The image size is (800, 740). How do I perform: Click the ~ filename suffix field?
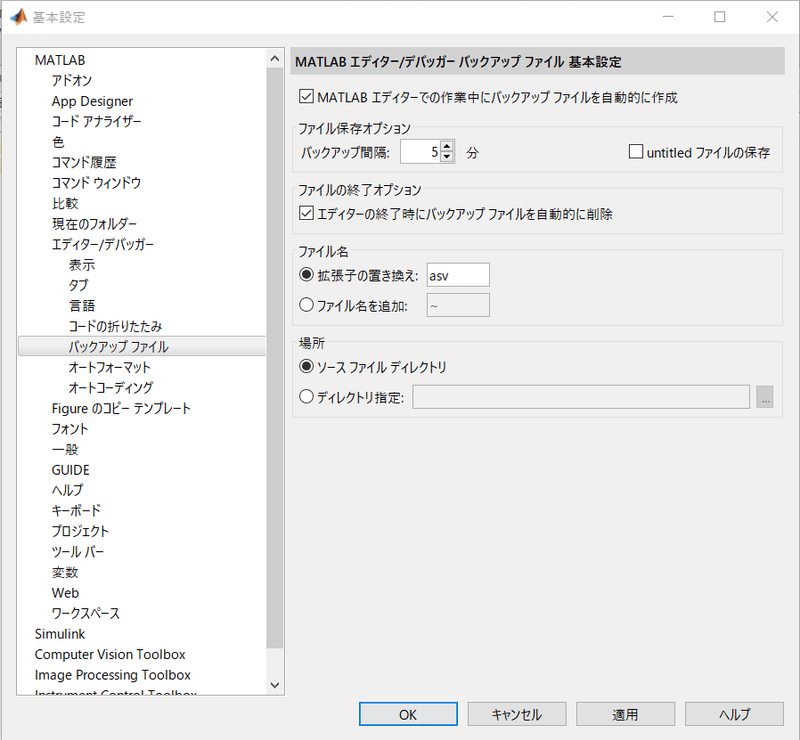pos(458,305)
